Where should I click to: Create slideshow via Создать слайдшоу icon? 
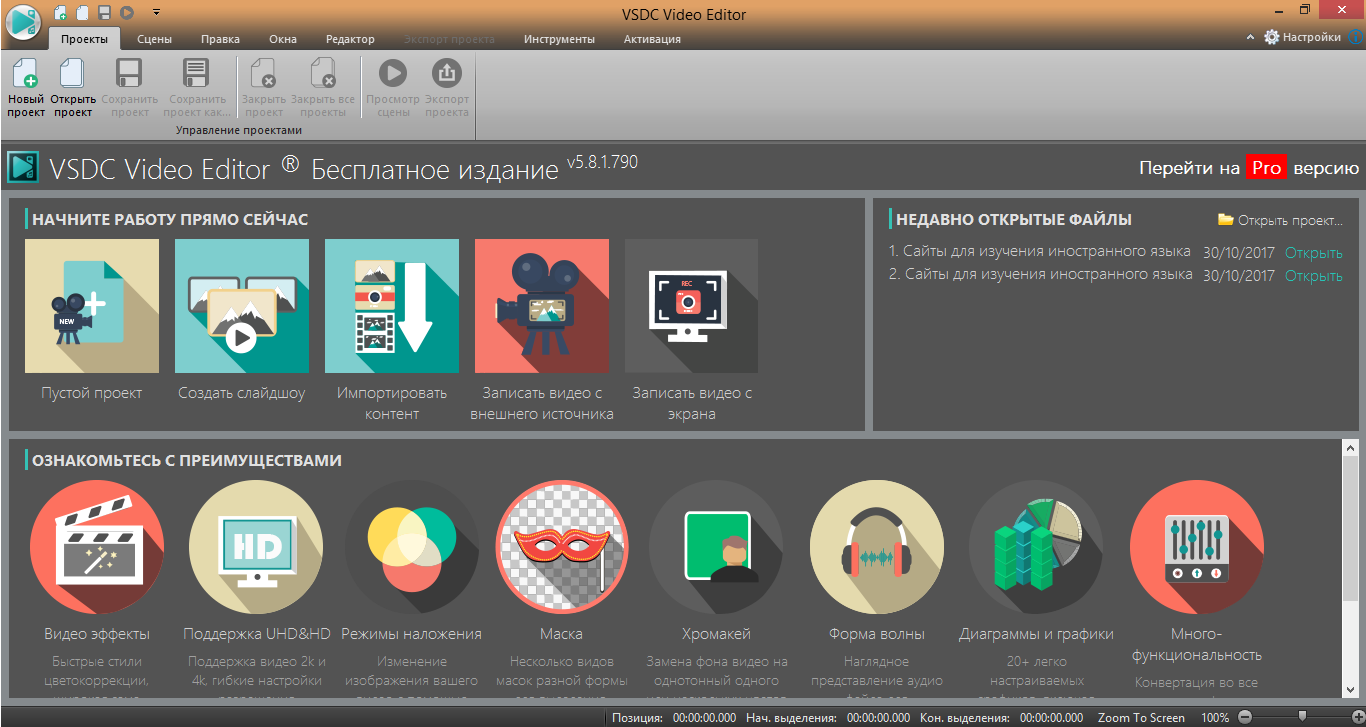tap(241, 306)
